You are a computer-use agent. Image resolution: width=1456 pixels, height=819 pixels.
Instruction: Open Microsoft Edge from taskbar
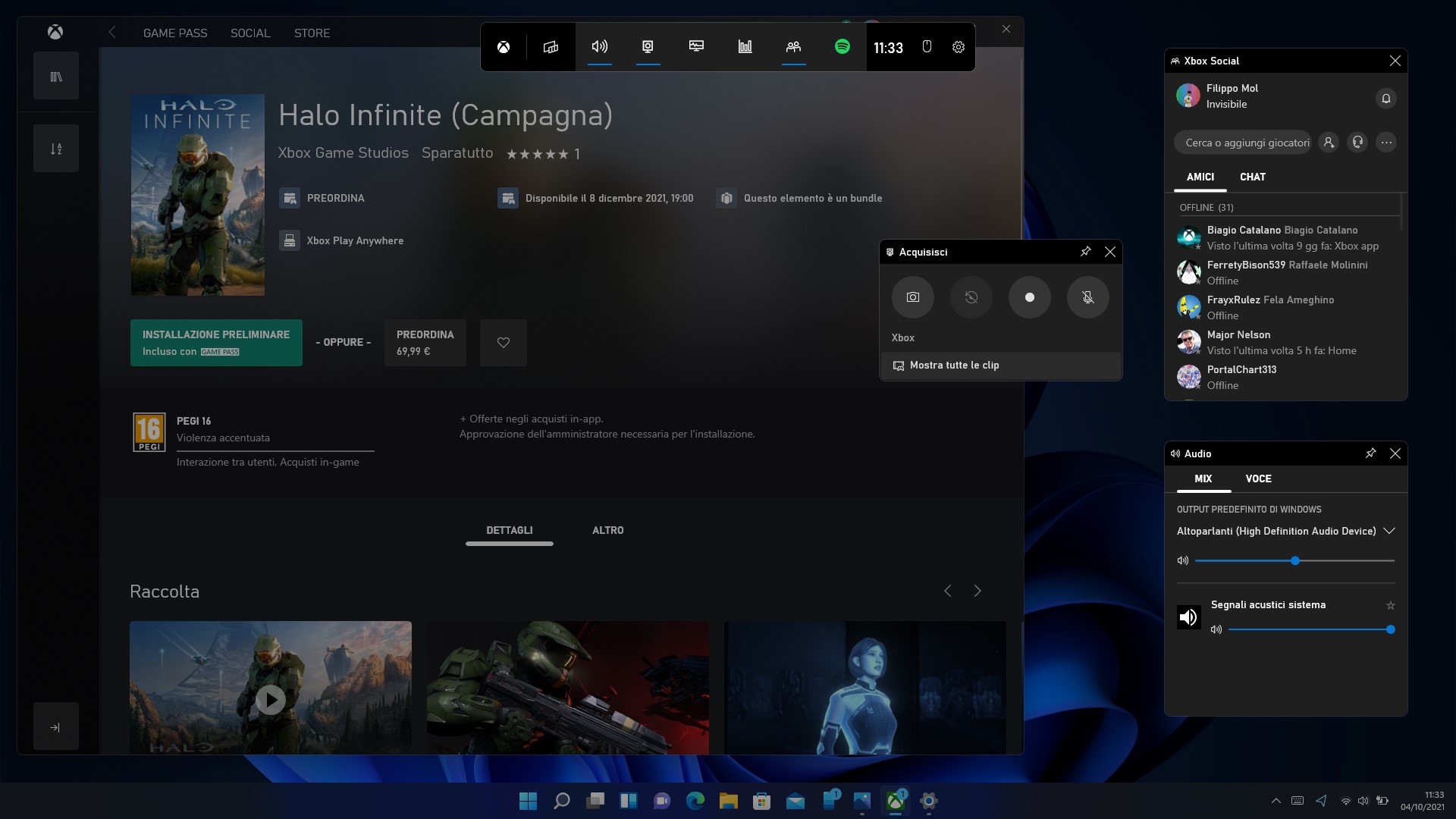click(695, 801)
